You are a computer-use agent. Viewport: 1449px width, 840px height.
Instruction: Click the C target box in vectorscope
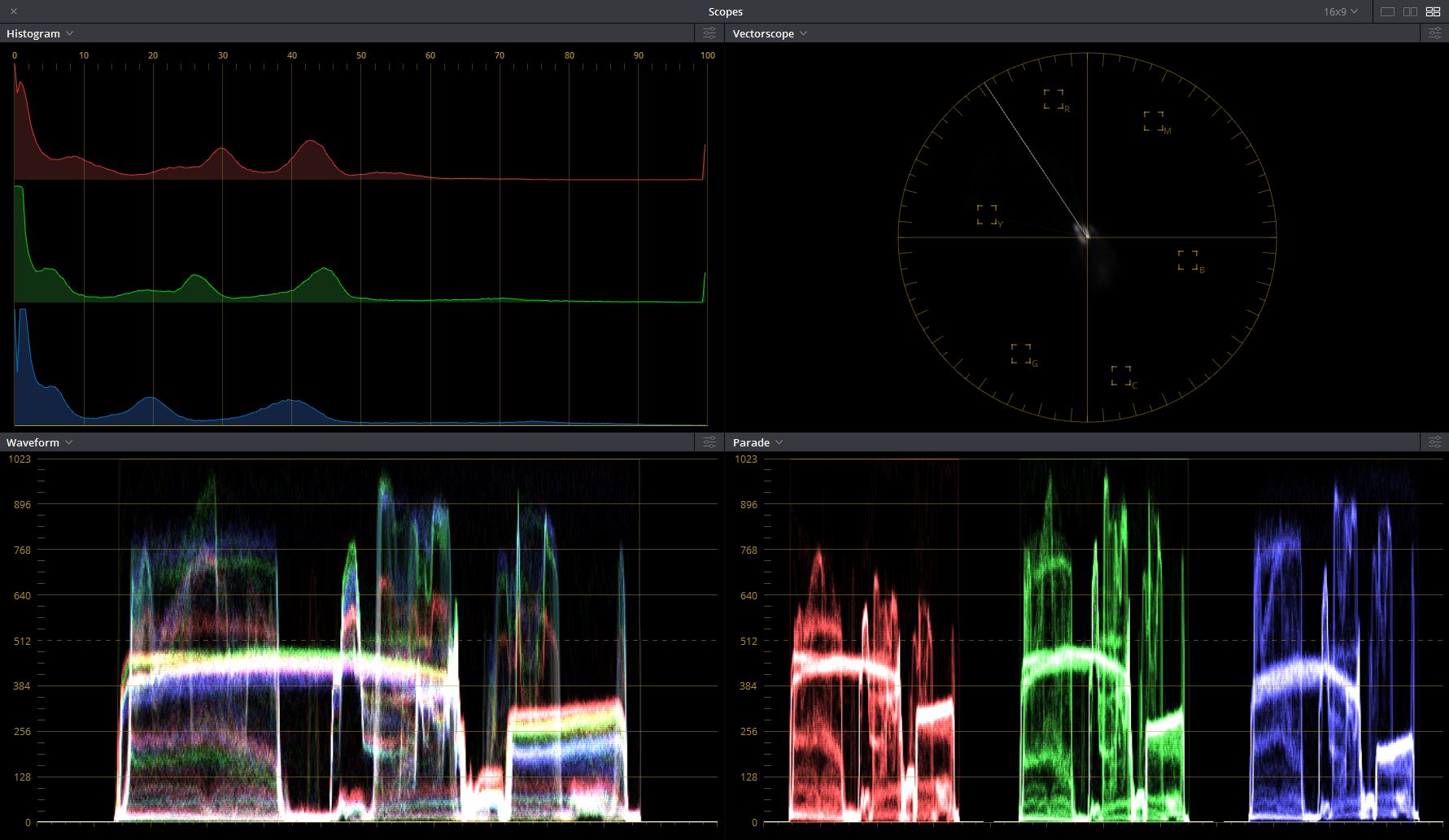pyautogui.click(x=1121, y=376)
